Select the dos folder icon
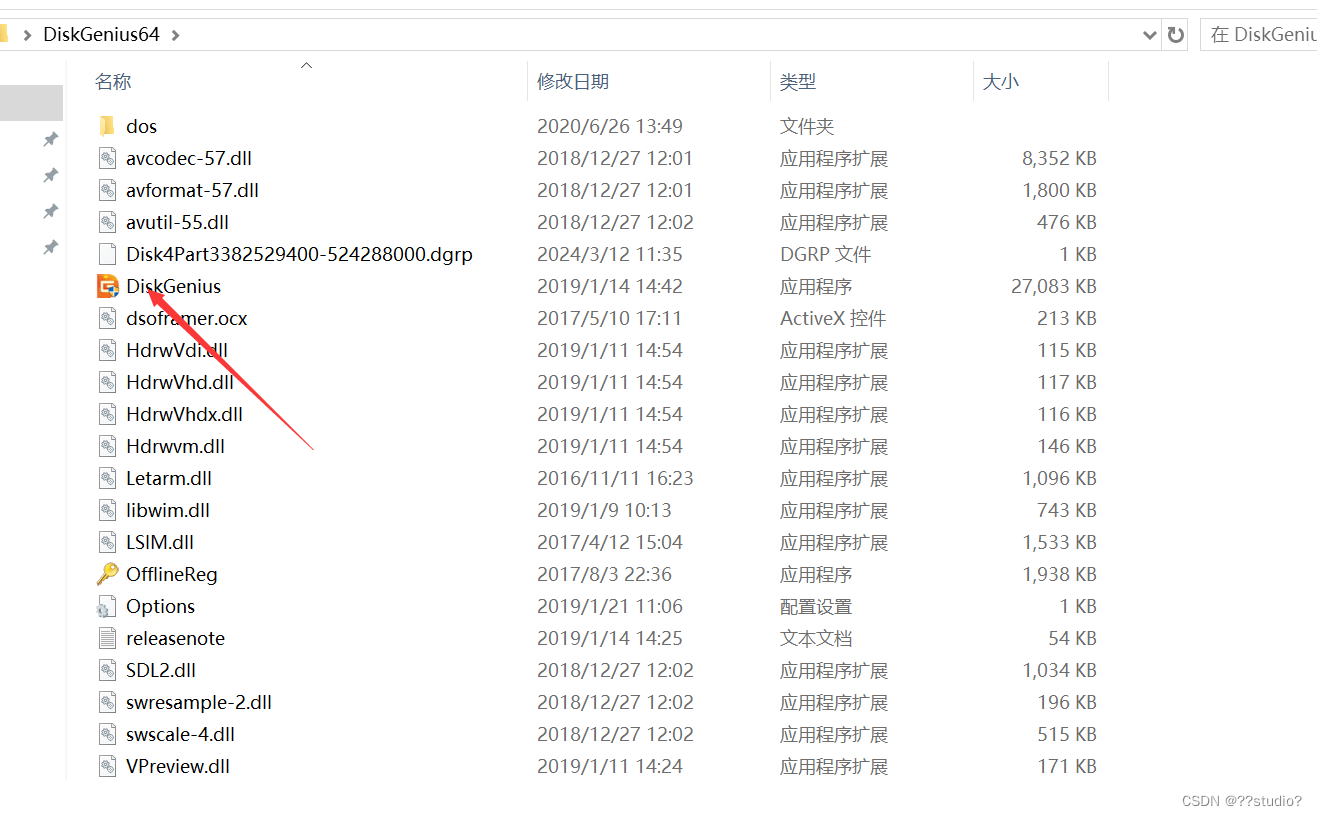 tap(107, 126)
